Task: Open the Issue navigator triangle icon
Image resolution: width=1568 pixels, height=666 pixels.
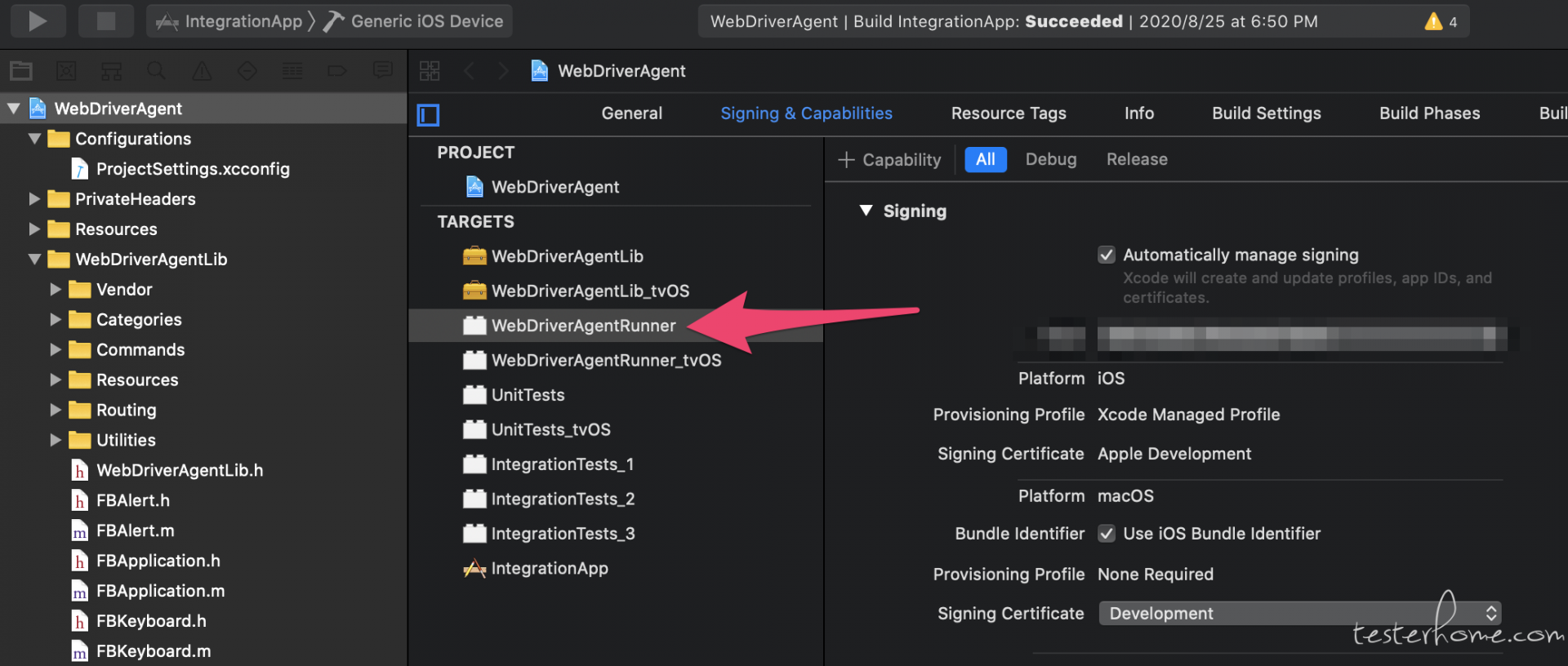Action: click(202, 71)
